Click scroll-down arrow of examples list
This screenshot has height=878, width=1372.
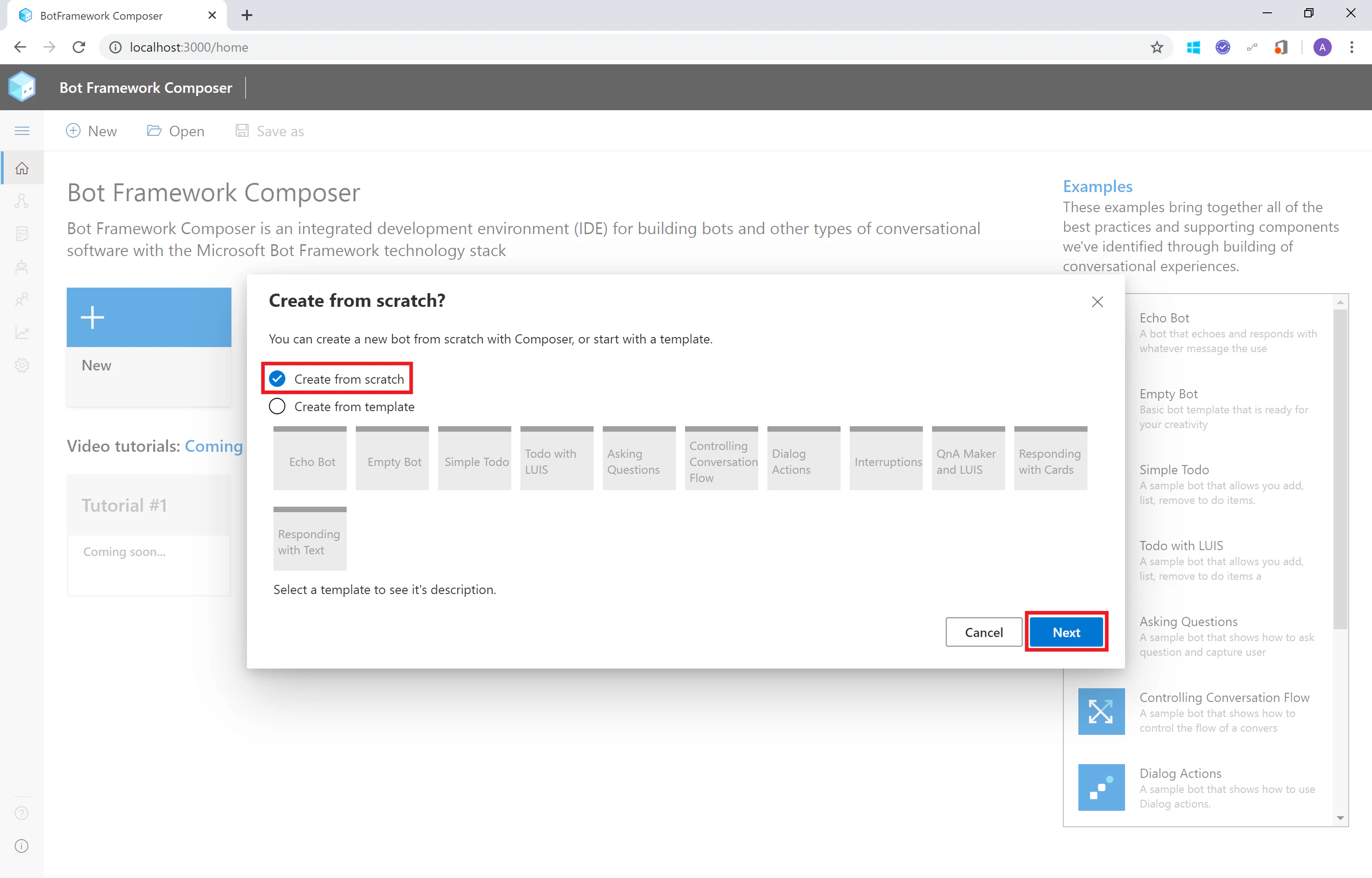1340,818
